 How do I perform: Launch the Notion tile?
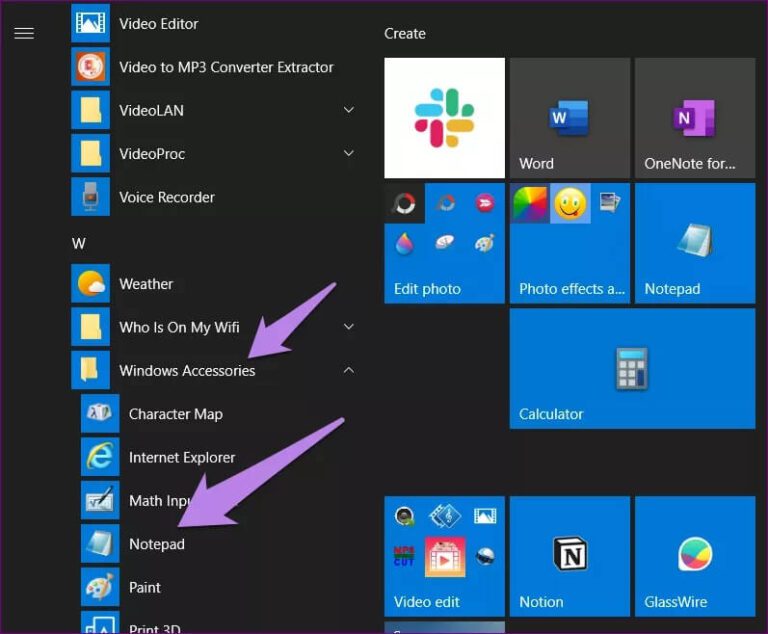click(x=569, y=555)
